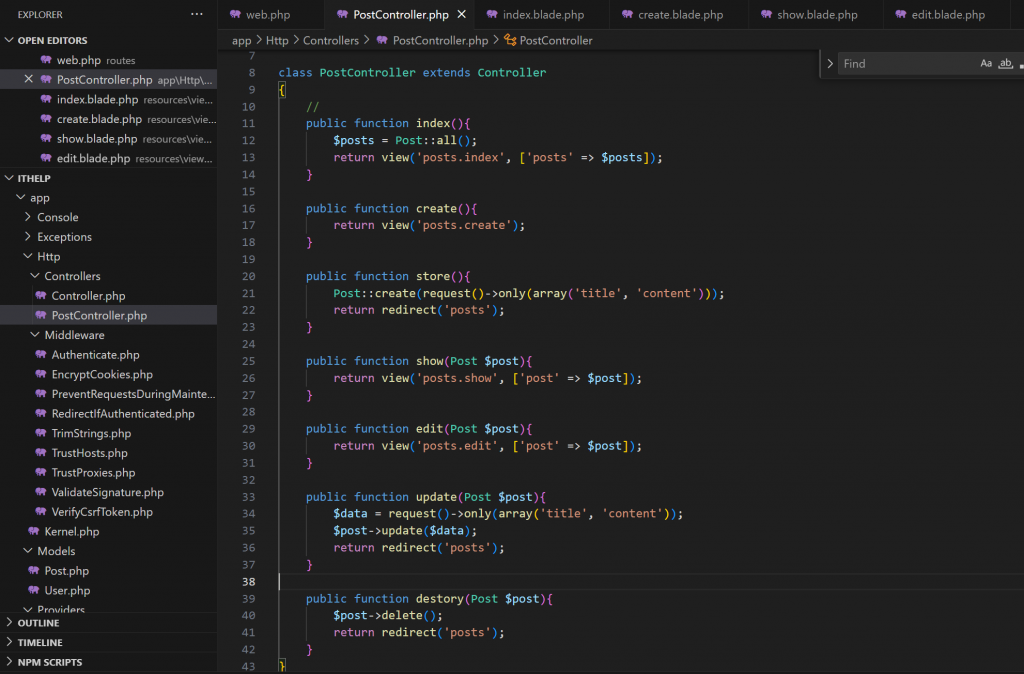Open User.php model file
Screen dimensions: 1024x674
pos(108,590)
